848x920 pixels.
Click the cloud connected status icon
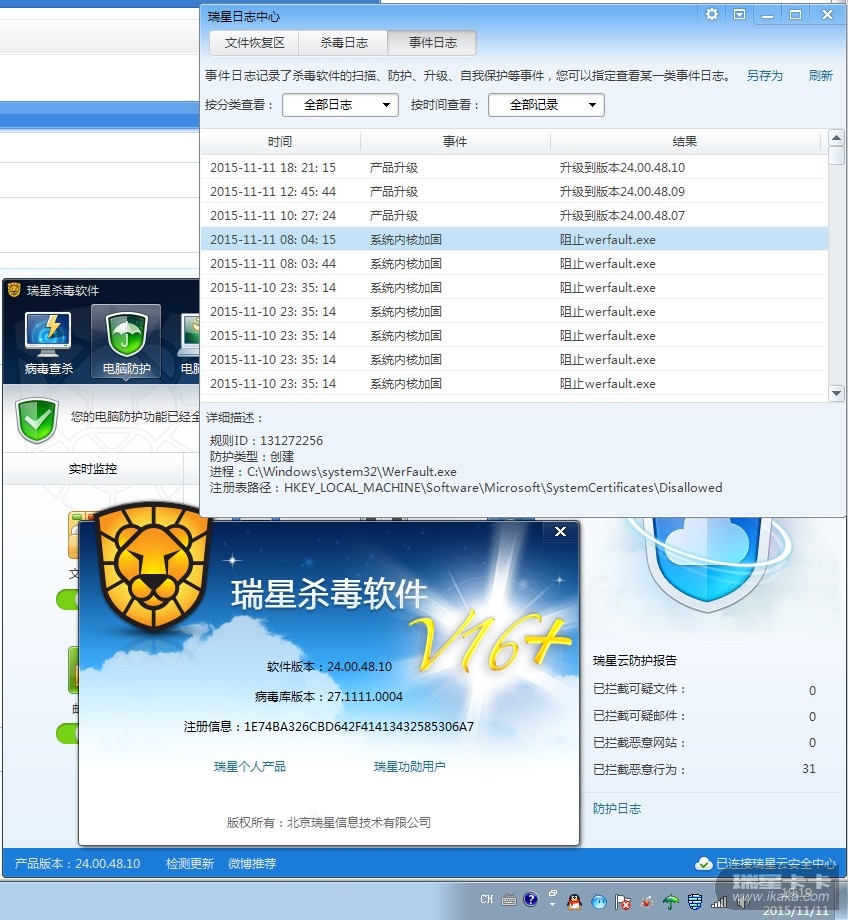click(704, 864)
